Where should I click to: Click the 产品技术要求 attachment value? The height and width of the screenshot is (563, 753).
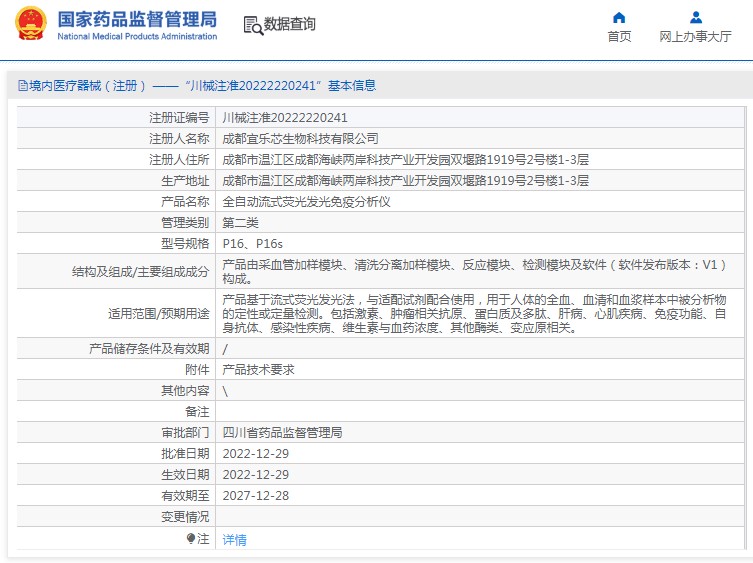(258, 370)
